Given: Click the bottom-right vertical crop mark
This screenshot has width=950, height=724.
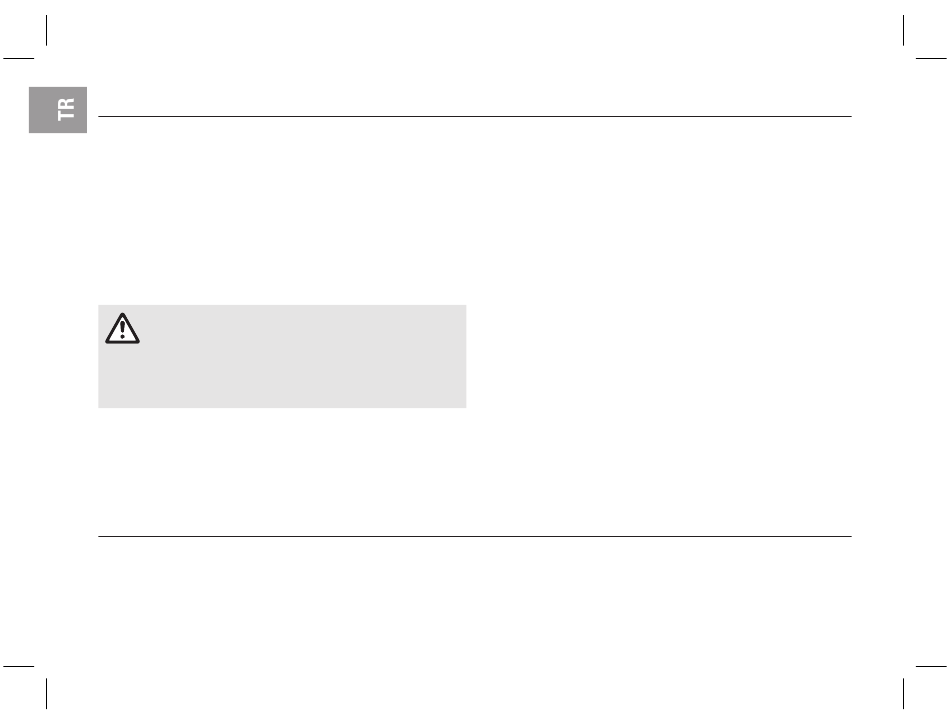Looking at the screenshot, I should tap(903, 693).
